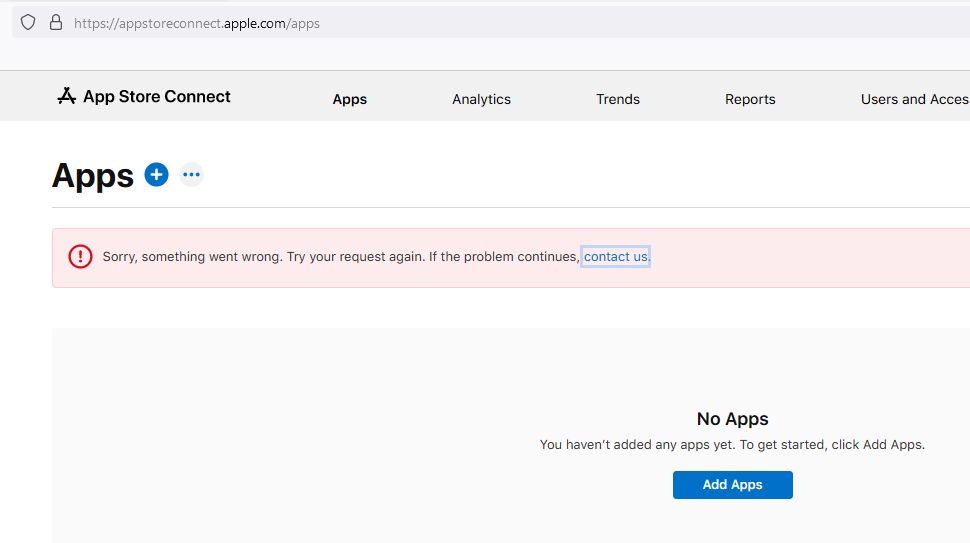This screenshot has width=970, height=543.
Task: Click the 'You haven't added any apps yet' text
Action: pyautogui.click(x=732, y=445)
